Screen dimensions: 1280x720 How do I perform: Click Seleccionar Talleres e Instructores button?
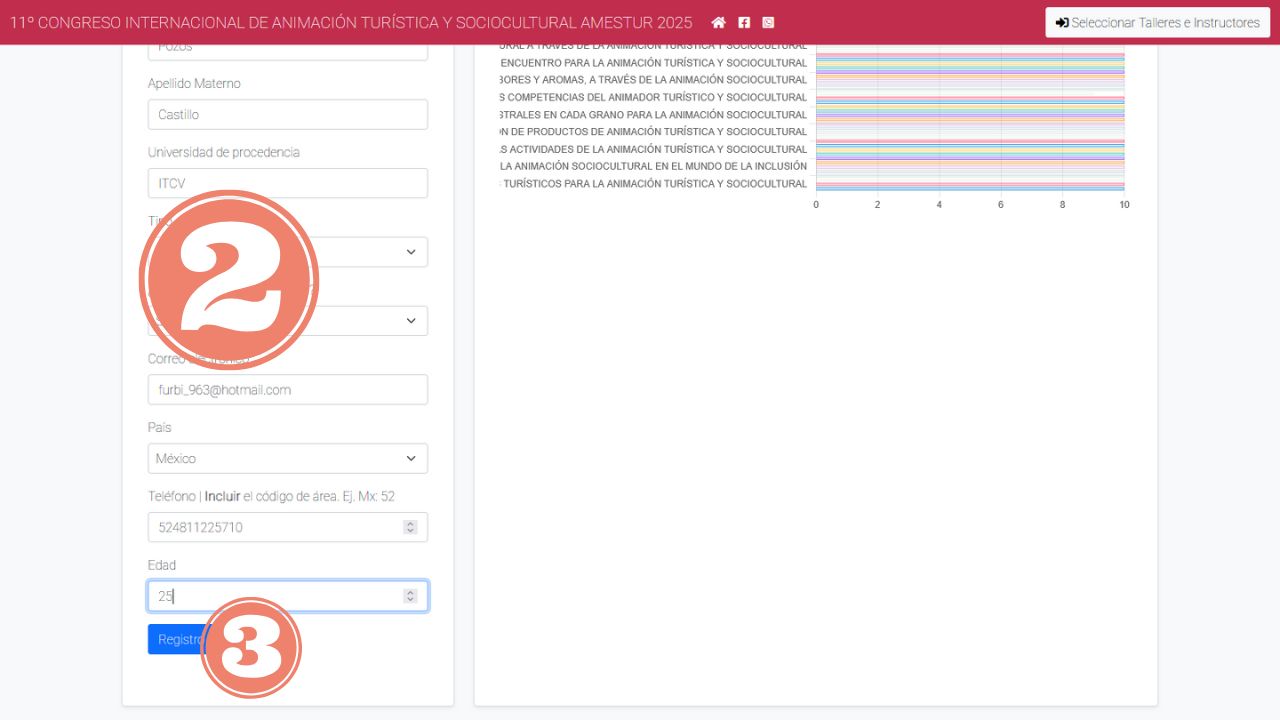pos(1157,22)
